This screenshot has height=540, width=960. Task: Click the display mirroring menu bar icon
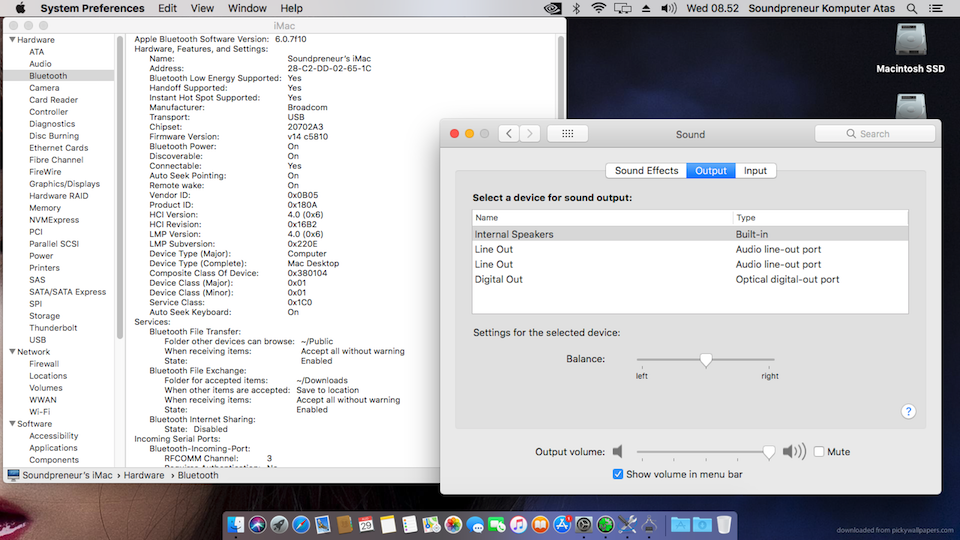pyautogui.click(x=623, y=8)
